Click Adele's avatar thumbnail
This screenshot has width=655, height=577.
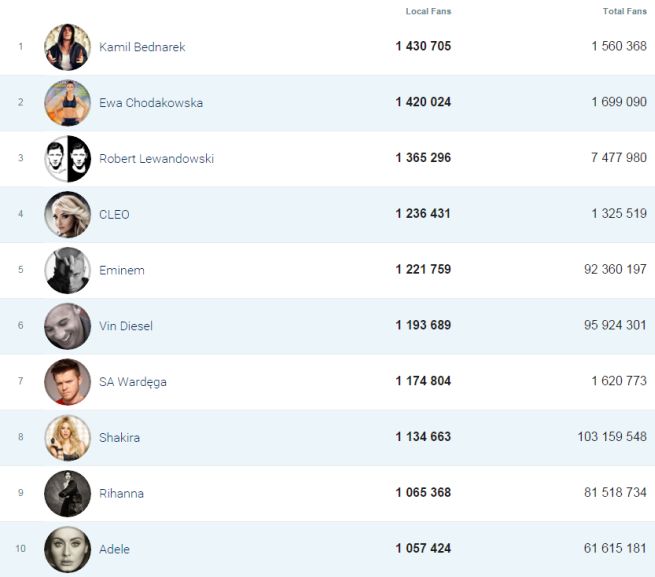coord(67,549)
